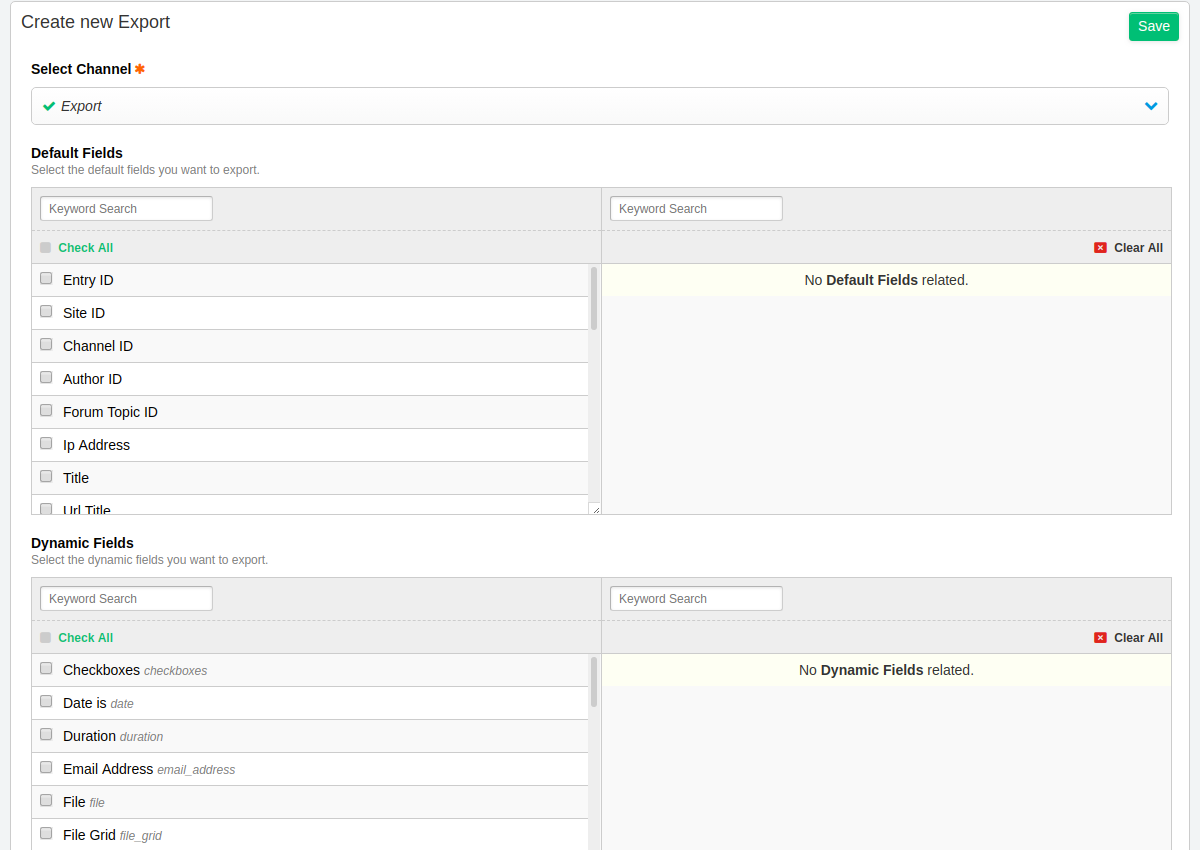This screenshot has height=850, width=1200.
Task: Check the Site ID field
Action: [46, 311]
